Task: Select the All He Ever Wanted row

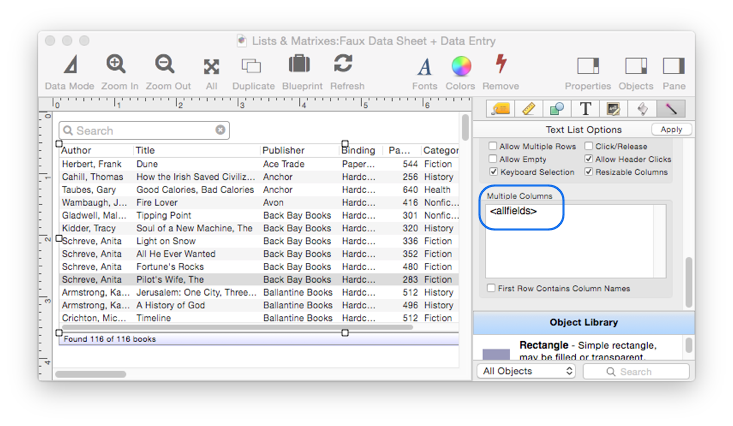Action: pyautogui.click(x=259, y=254)
